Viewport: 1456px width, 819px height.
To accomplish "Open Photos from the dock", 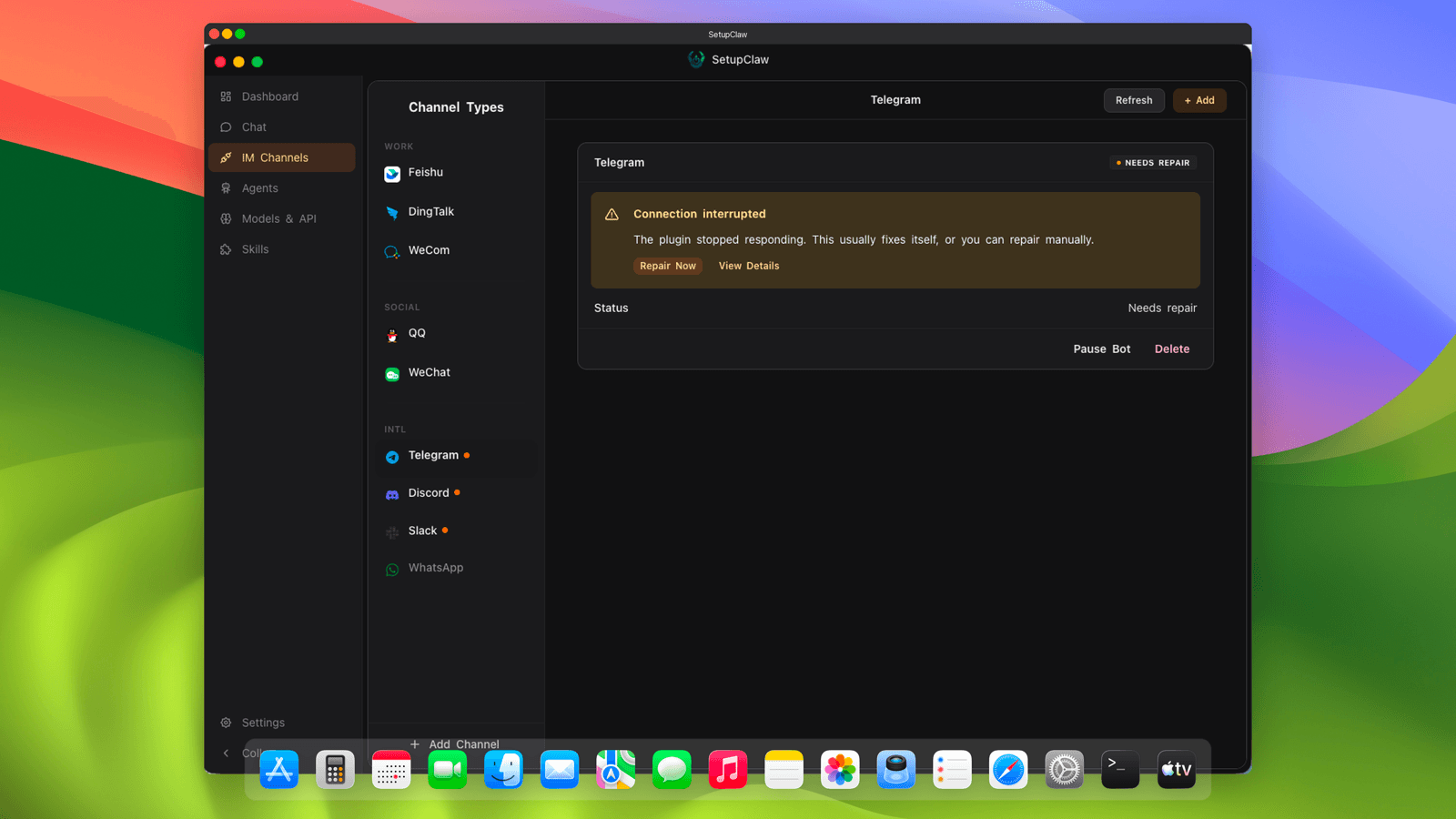I will click(x=840, y=770).
